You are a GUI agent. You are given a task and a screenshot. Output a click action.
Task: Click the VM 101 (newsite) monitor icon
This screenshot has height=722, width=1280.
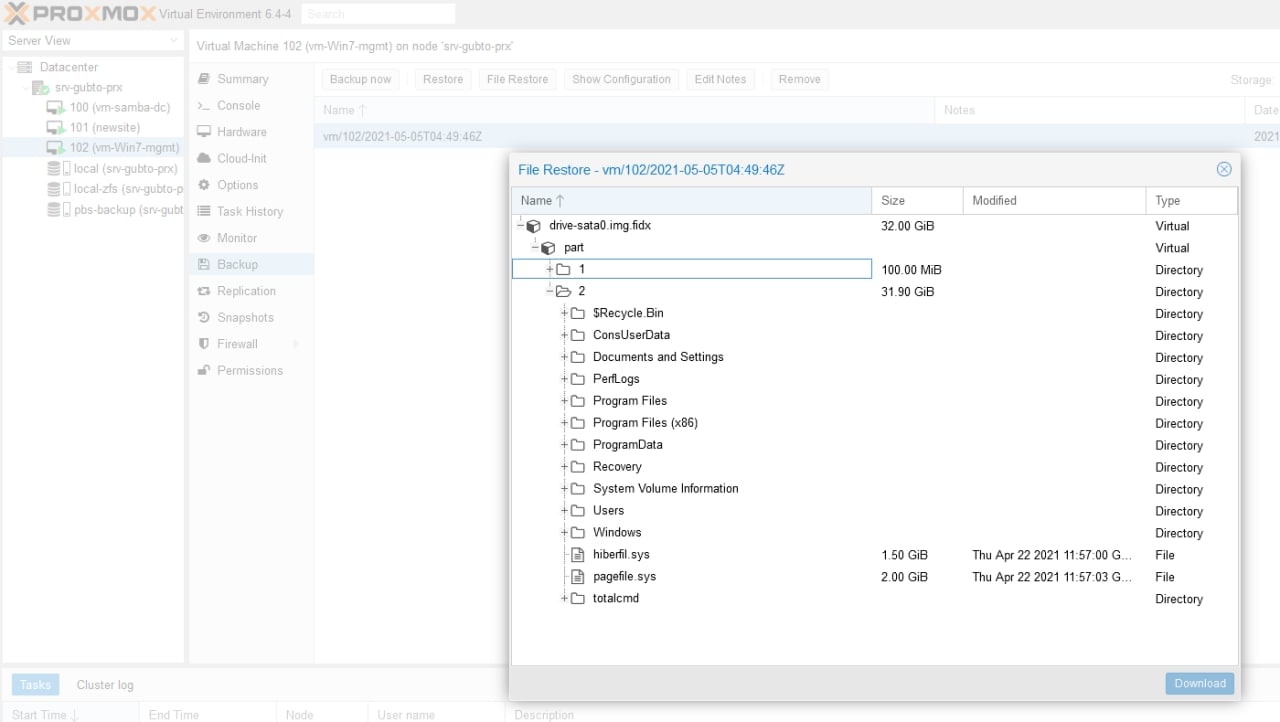(x=56, y=128)
